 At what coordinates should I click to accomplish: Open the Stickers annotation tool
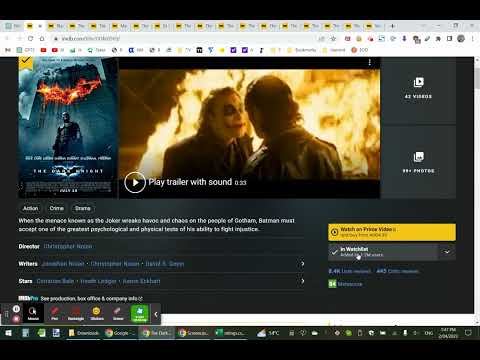pyautogui.click(x=97, y=314)
